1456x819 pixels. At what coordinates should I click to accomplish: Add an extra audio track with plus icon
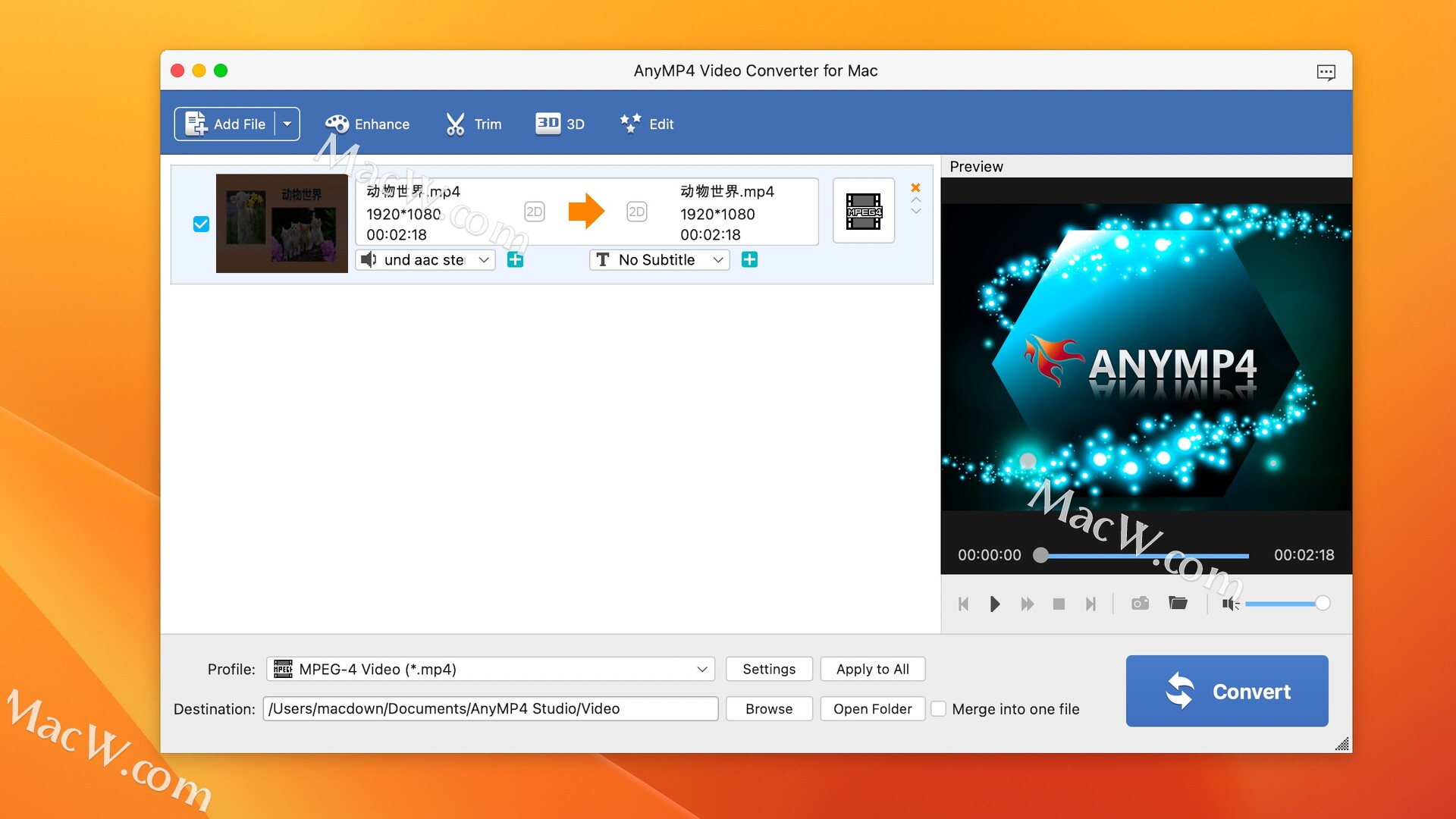(516, 259)
